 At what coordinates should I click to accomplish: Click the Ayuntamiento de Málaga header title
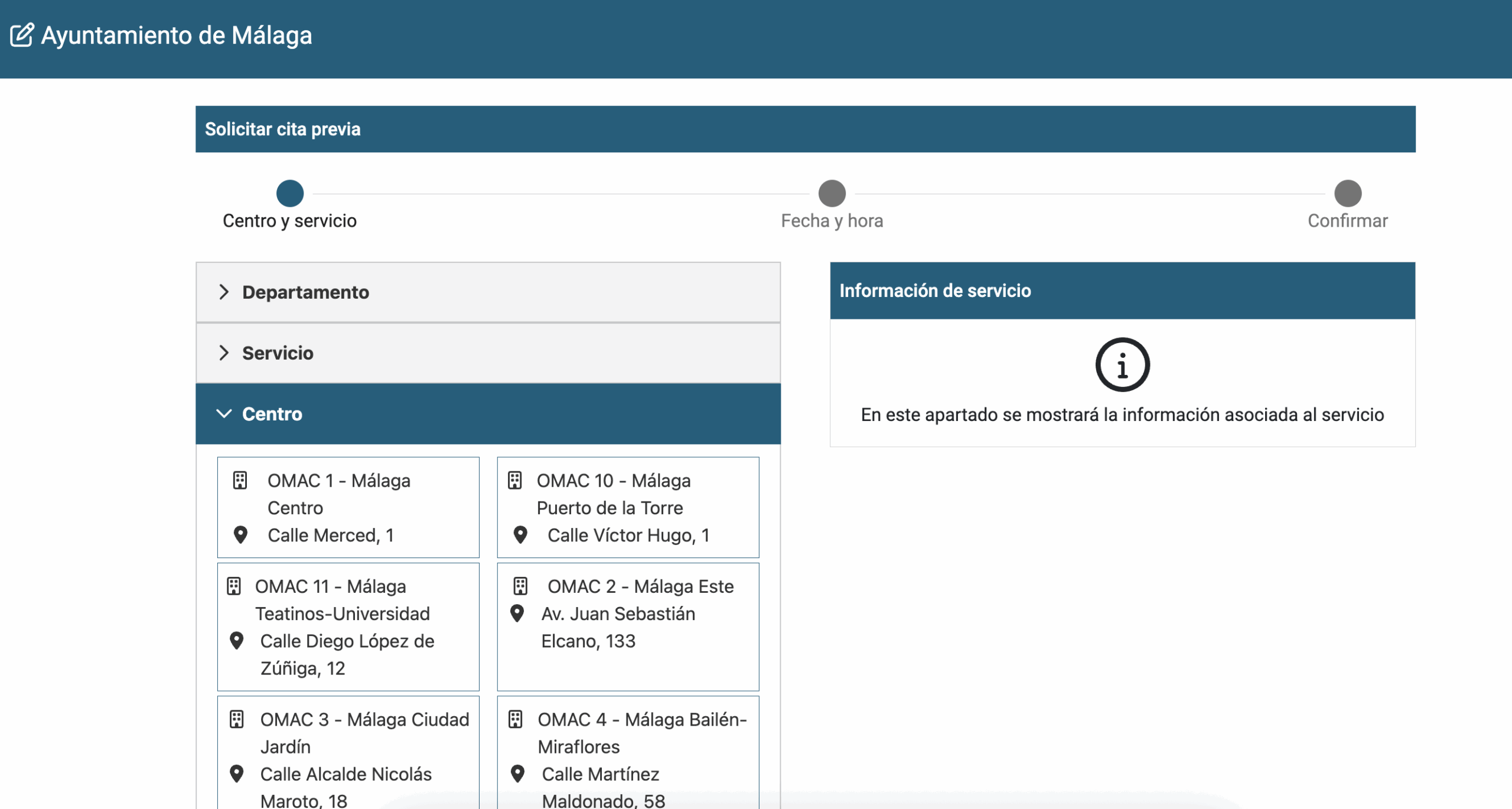(176, 35)
